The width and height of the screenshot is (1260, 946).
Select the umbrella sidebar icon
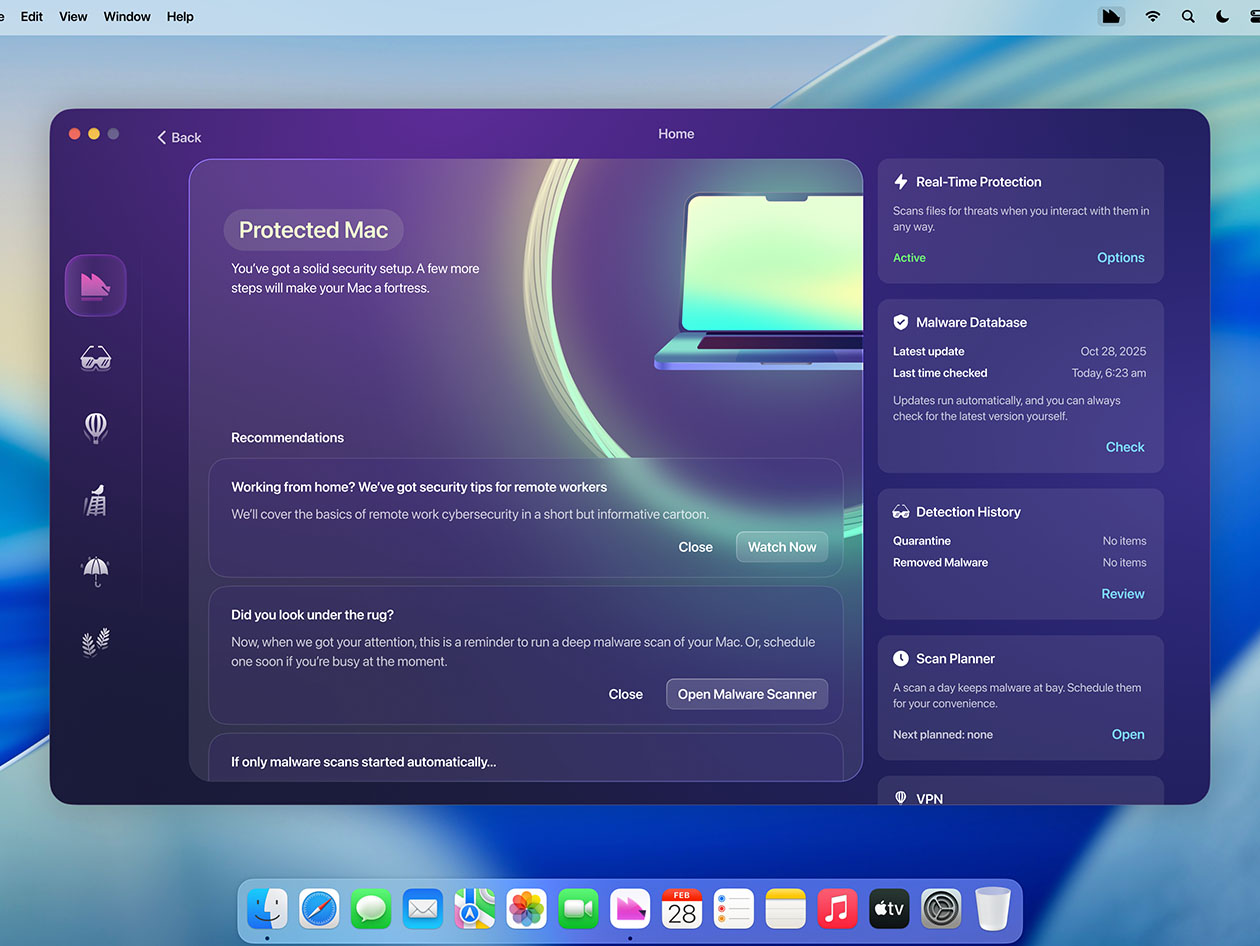[95, 570]
